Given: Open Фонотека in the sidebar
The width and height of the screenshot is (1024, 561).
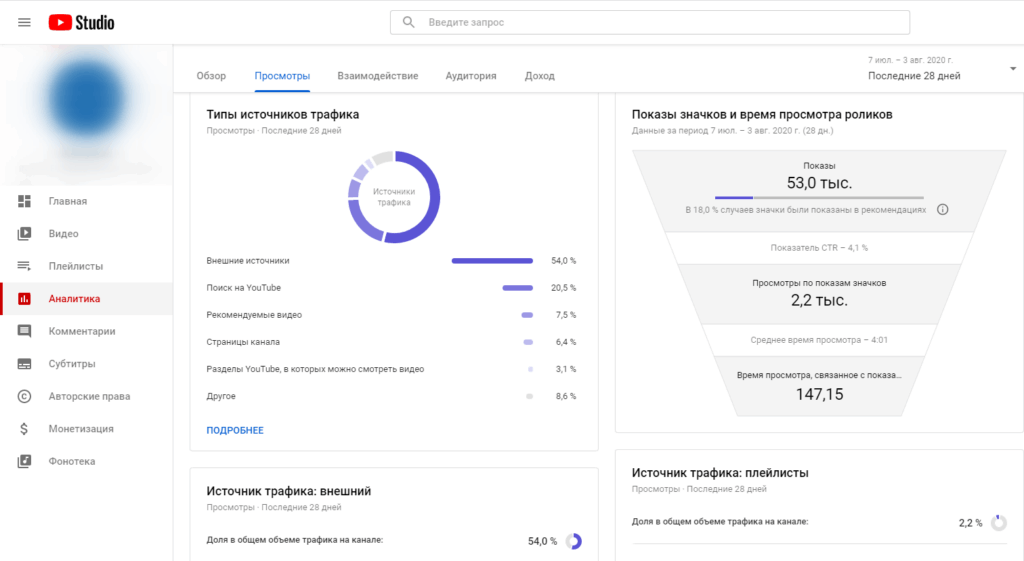Looking at the screenshot, I should pos(86,461).
